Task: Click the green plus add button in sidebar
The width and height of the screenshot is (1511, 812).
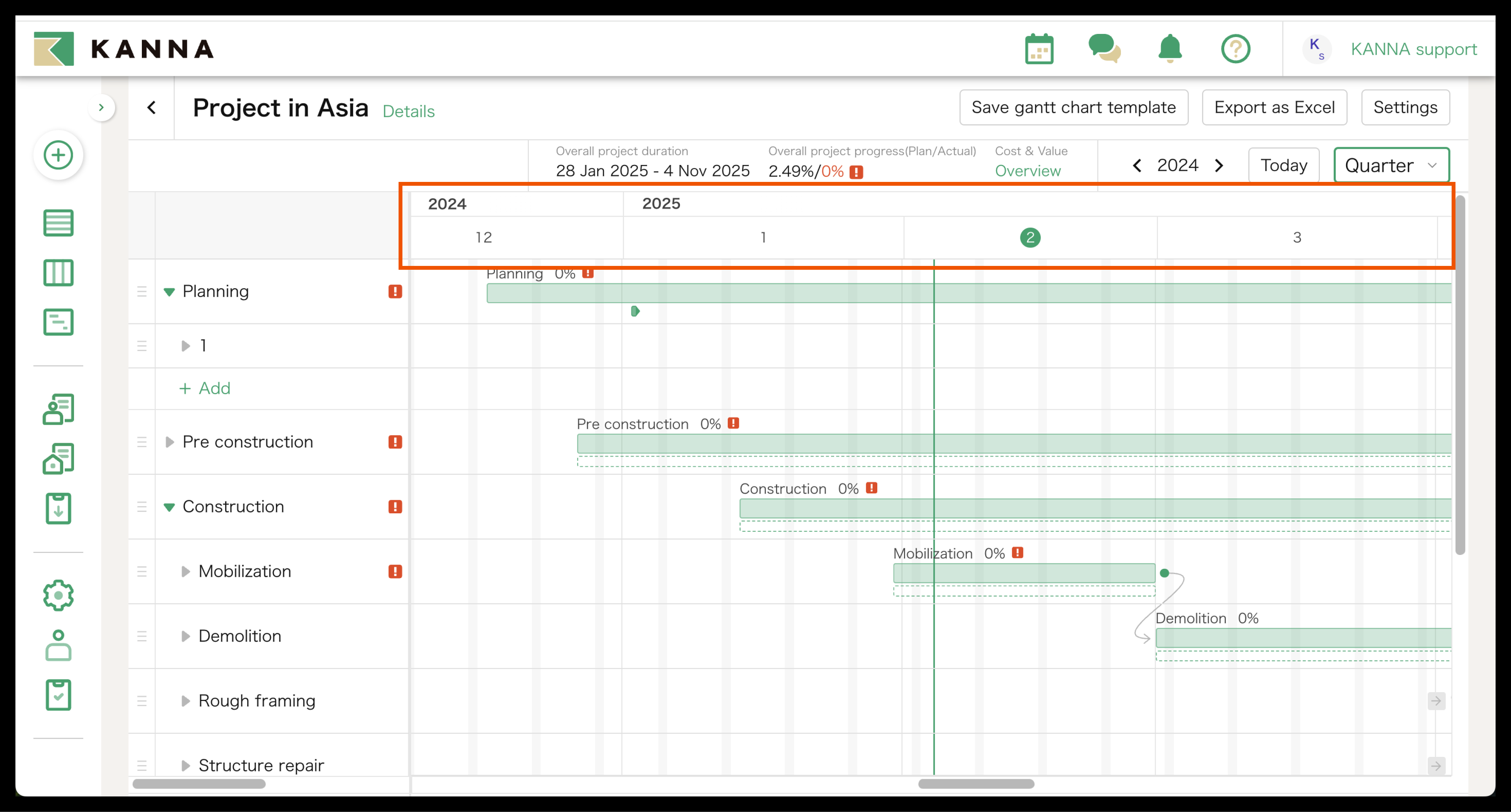Action: [x=58, y=155]
